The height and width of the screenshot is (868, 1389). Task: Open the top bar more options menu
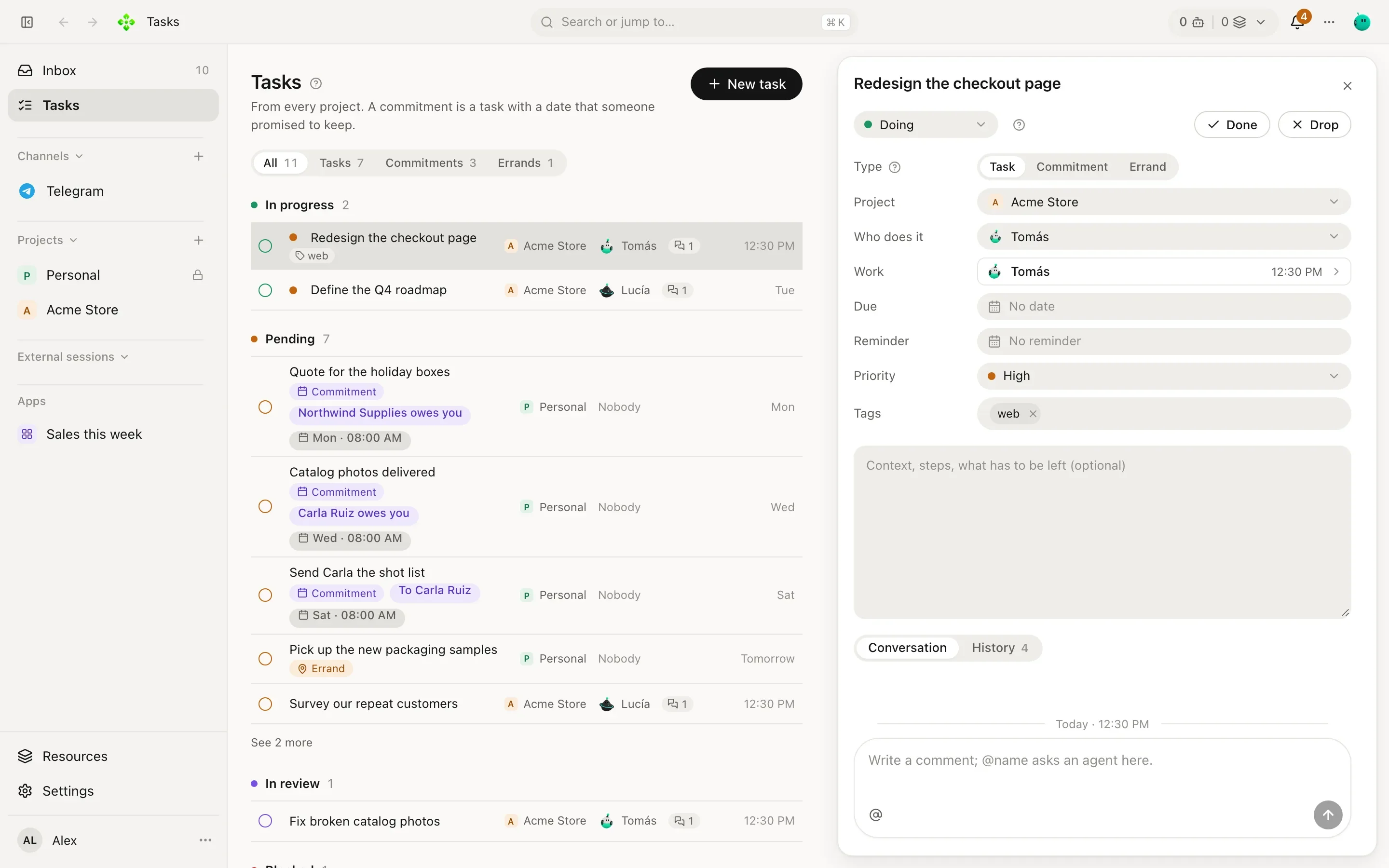pos(1329,22)
